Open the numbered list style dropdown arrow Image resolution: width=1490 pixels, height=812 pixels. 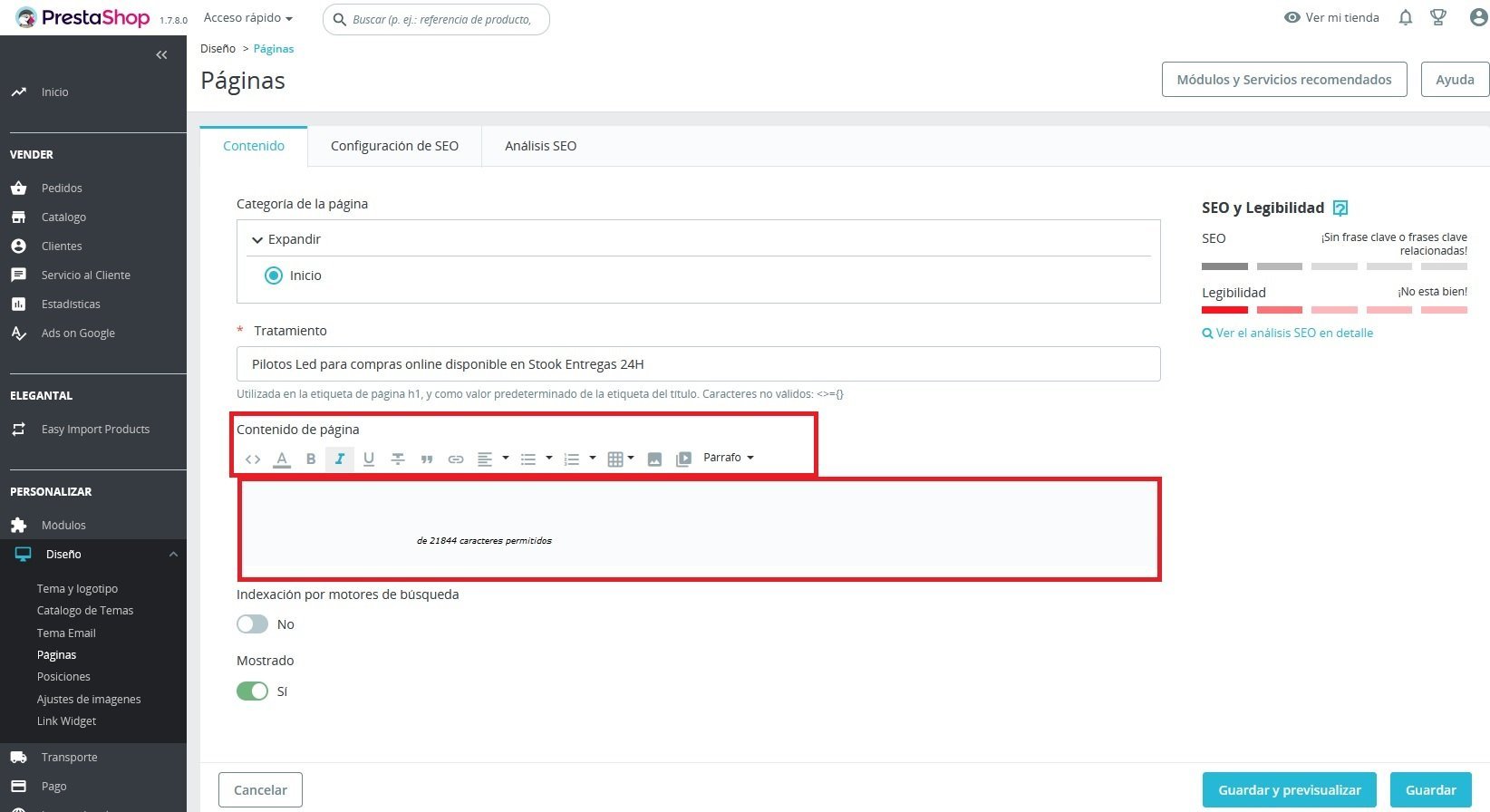(x=593, y=458)
